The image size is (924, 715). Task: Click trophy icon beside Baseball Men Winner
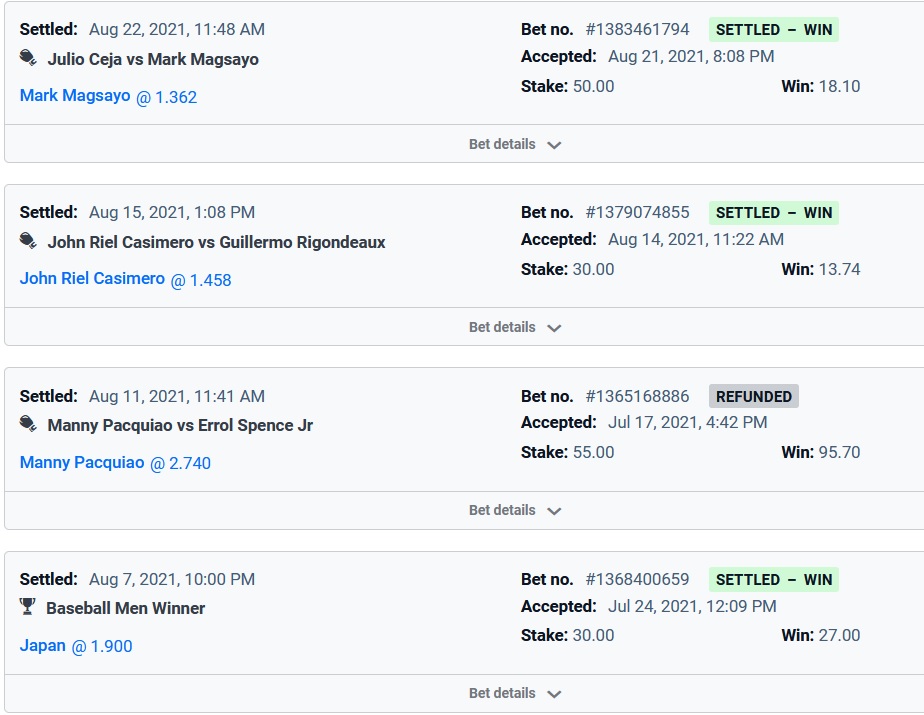28,607
